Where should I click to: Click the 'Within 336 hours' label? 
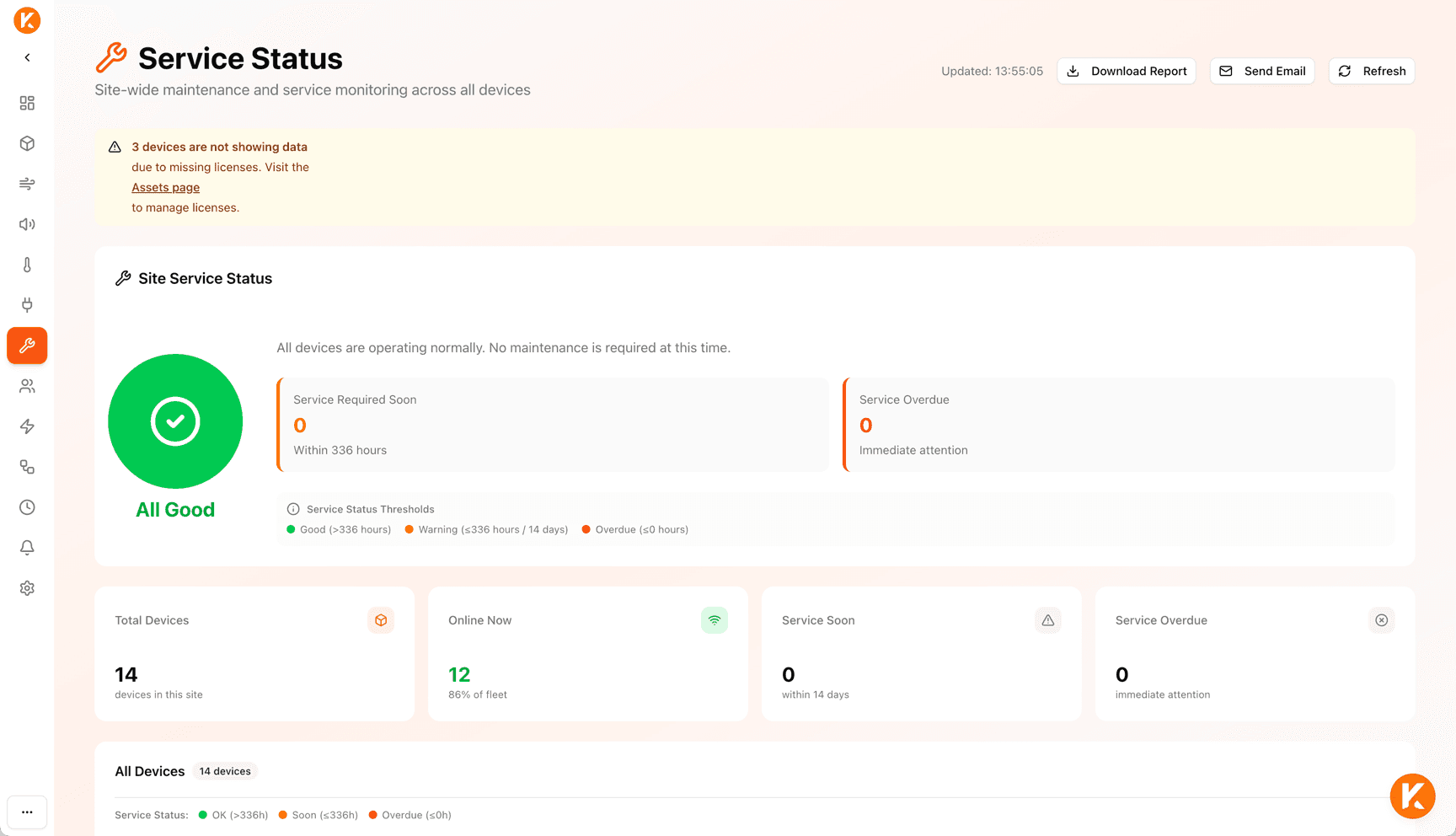point(340,450)
